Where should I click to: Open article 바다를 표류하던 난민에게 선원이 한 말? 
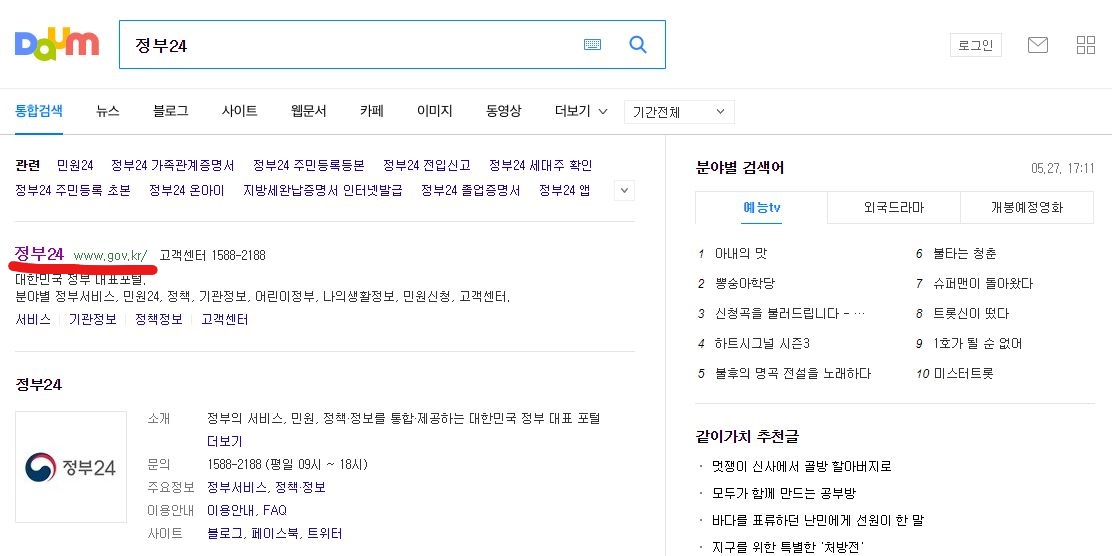pos(818,521)
